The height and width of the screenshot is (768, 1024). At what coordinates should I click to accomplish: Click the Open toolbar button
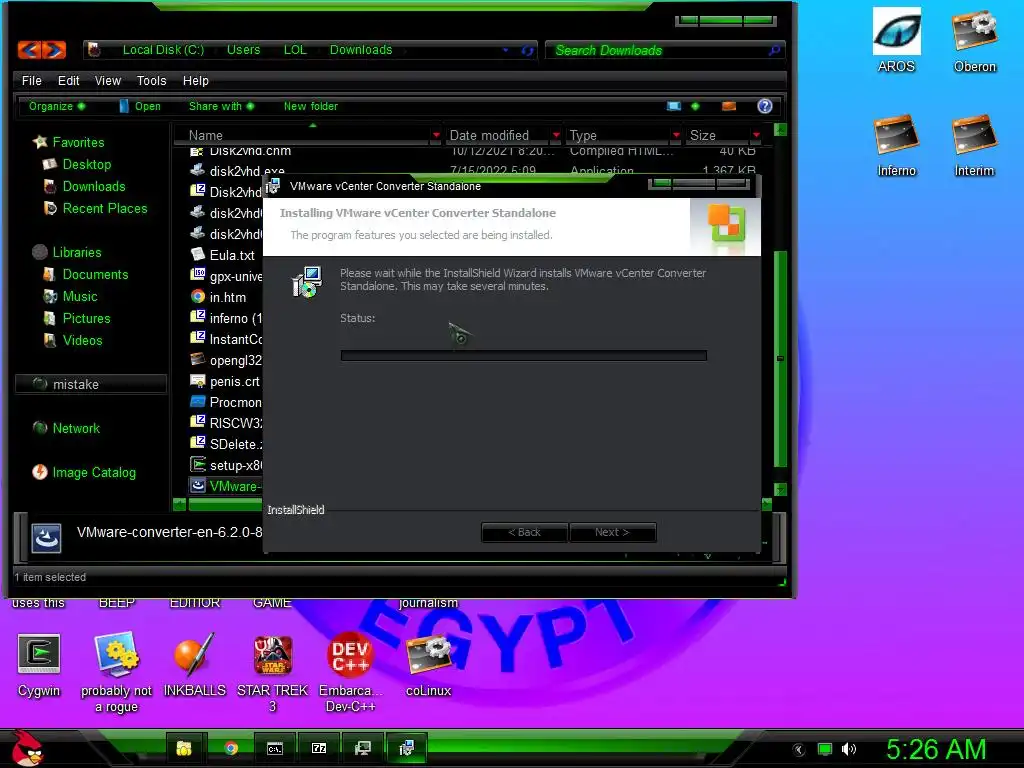click(140, 106)
